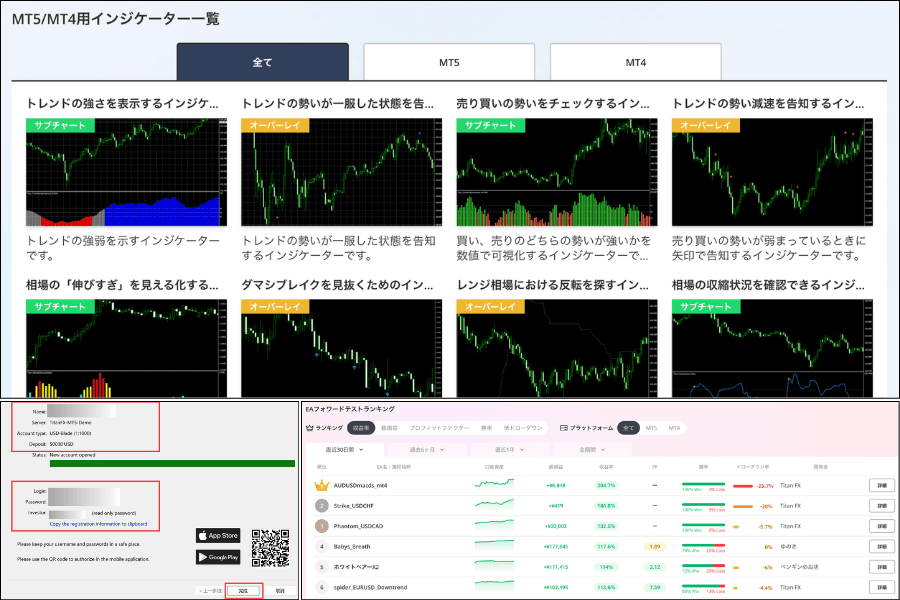Open 詳細 for the Babys_Breath row
Screen dimensions: 900x600
pyautogui.click(x=882, y=547)
